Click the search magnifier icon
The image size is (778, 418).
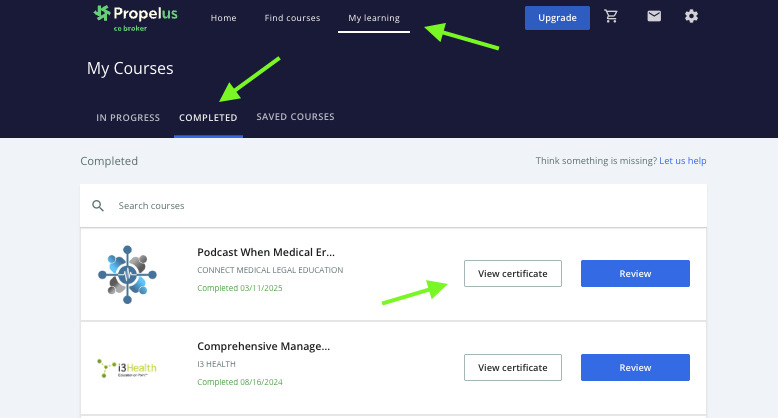(98, 205)
